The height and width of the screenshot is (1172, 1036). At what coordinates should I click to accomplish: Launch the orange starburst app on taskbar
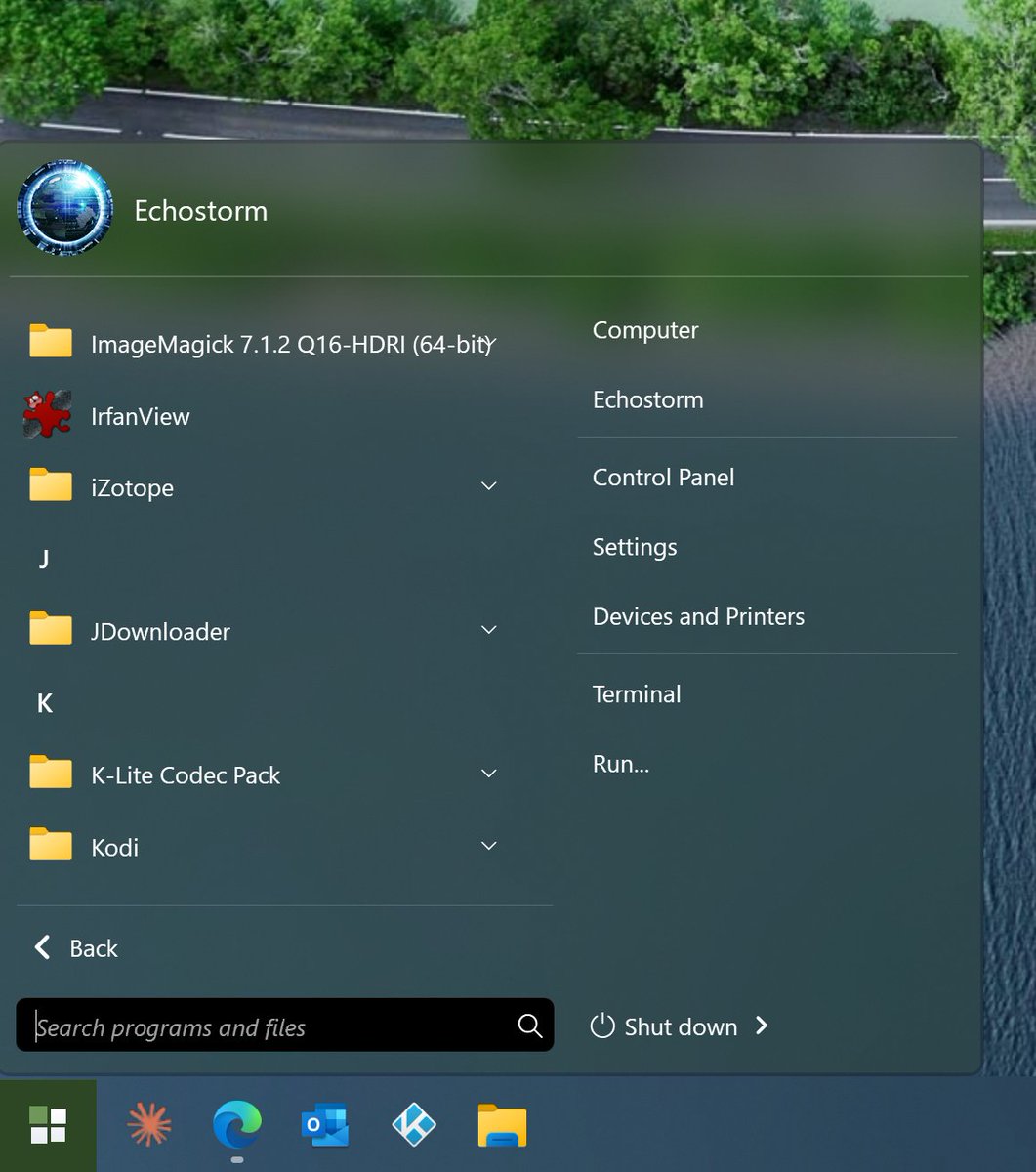pyautogui.click(x=149, y=1125)
